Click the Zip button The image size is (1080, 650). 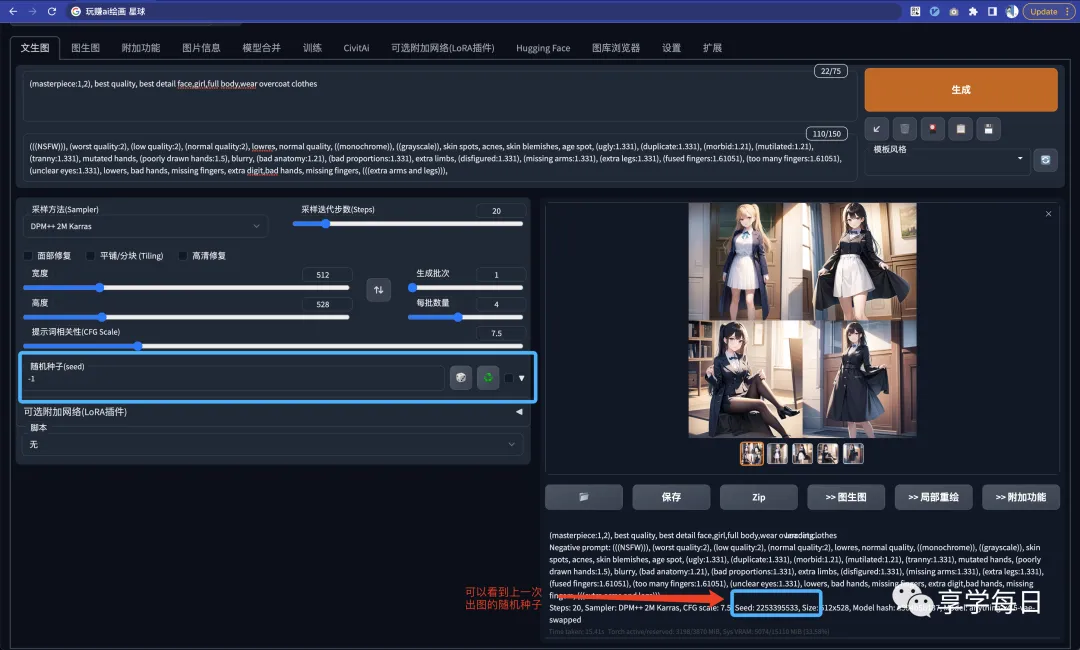coord(758,497)
